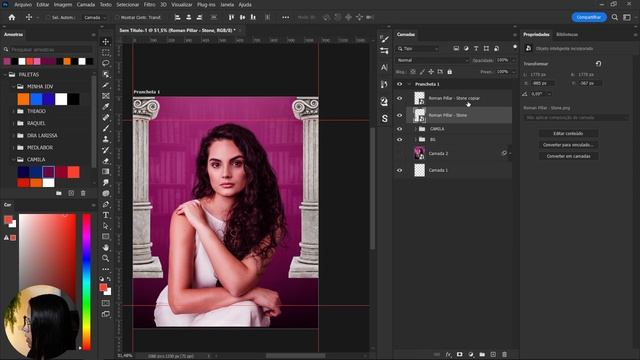Screen dimensions: 640x360
Task: Select the Eraser tool
Action: (106, 161)
